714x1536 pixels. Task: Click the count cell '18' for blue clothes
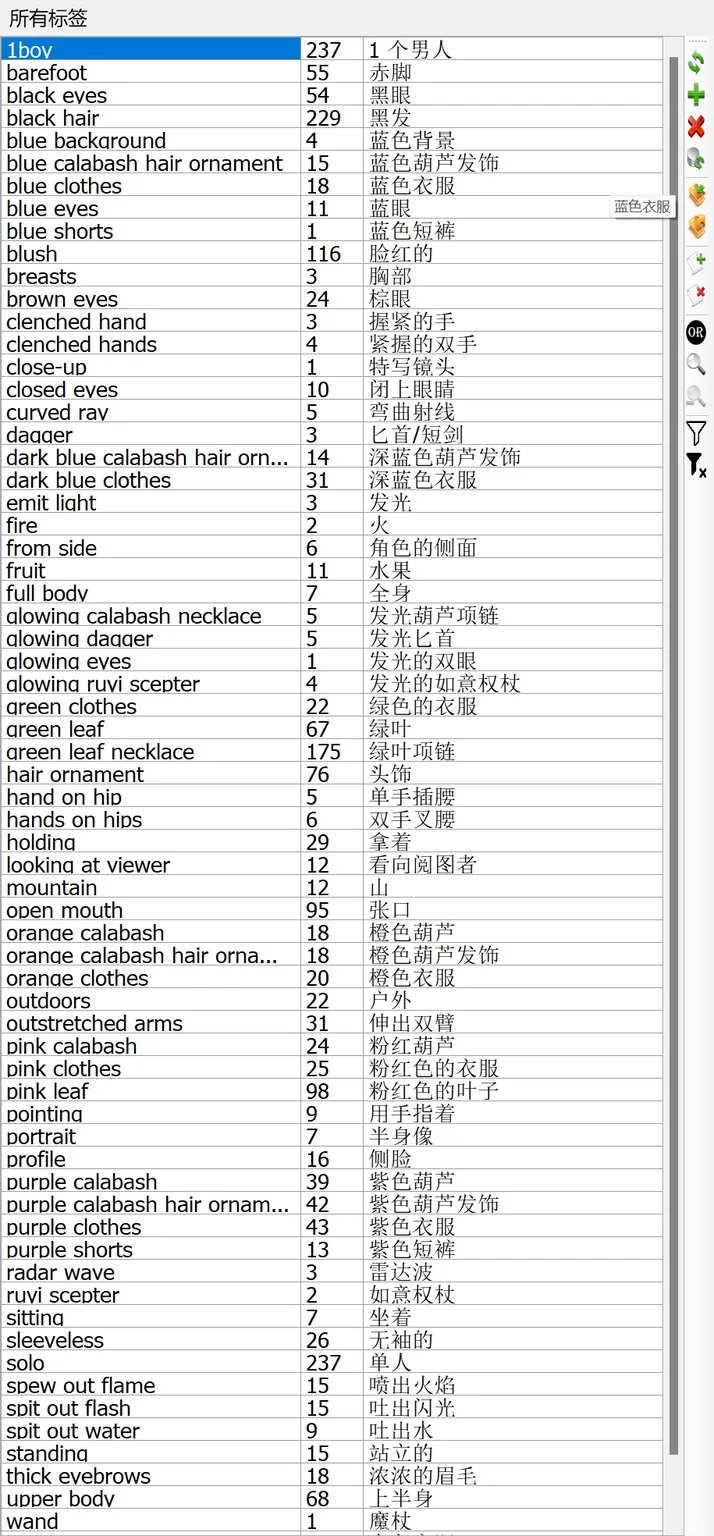(x=318, y=185)
